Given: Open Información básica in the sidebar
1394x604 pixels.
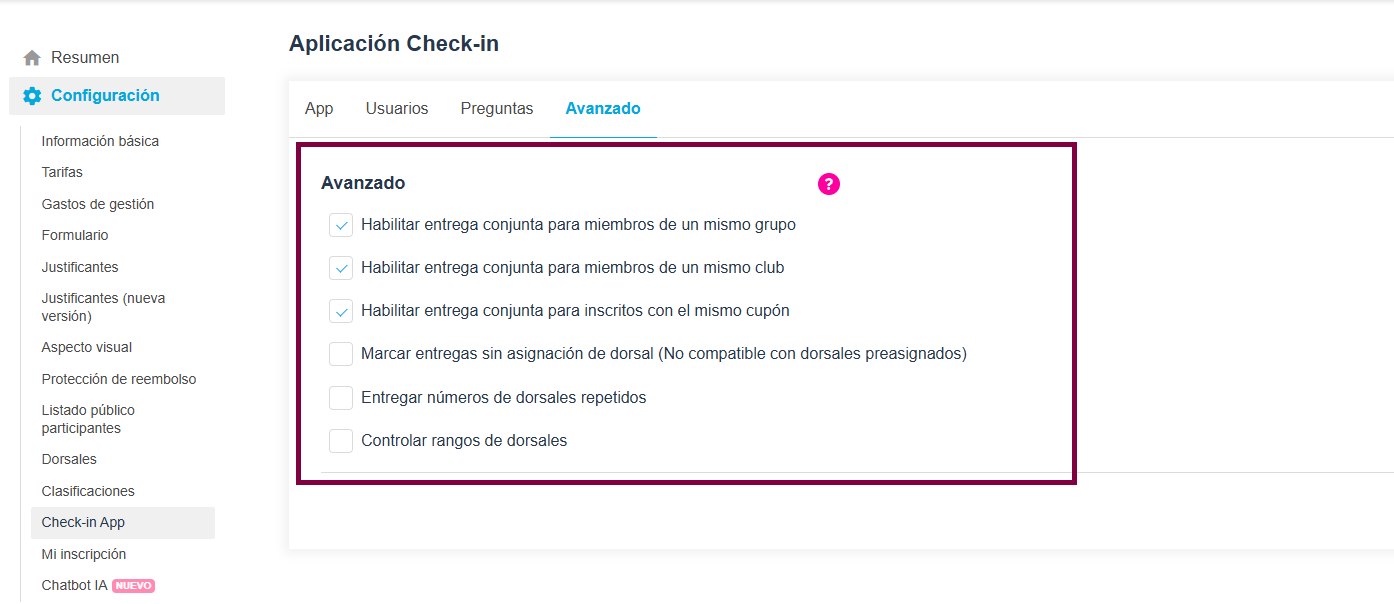Looking at the screenshot, I should (x=100, y=141).
